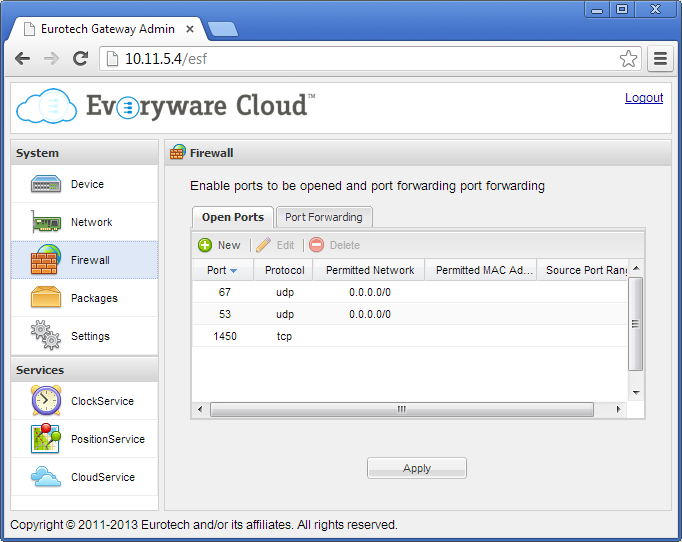This screenshot has width=682, height=542.
Task: Click the 0.0.0.0/0 network for port 67
Action: pos(370,292)
